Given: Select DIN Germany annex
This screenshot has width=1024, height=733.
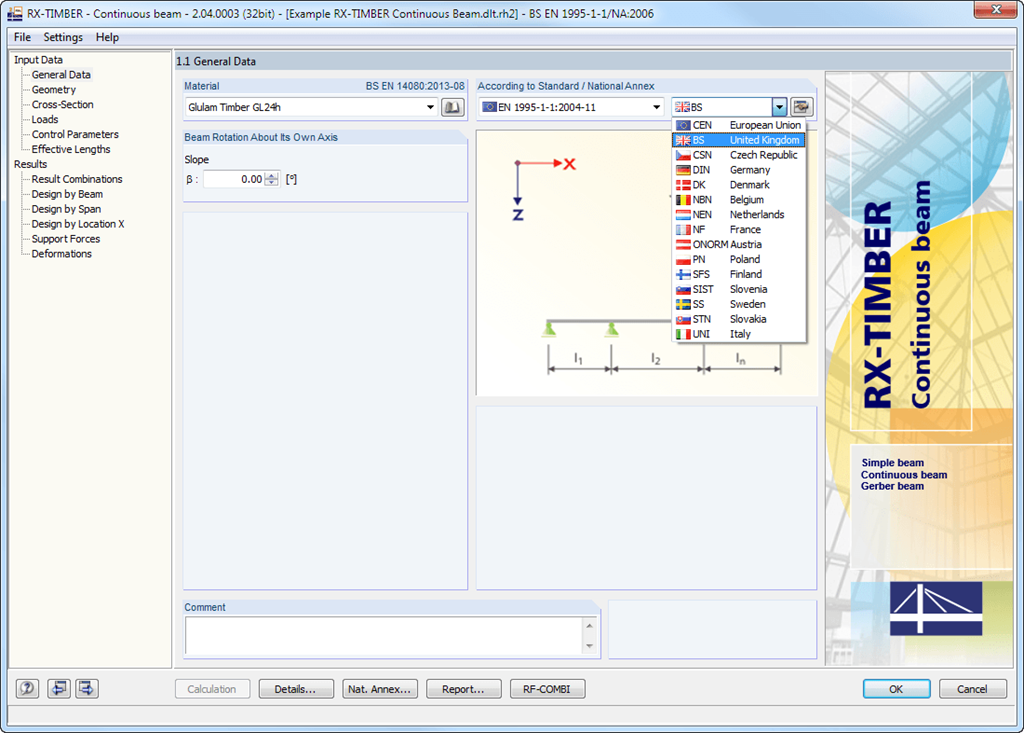Looking at the screenshot, I should [739, 170].
